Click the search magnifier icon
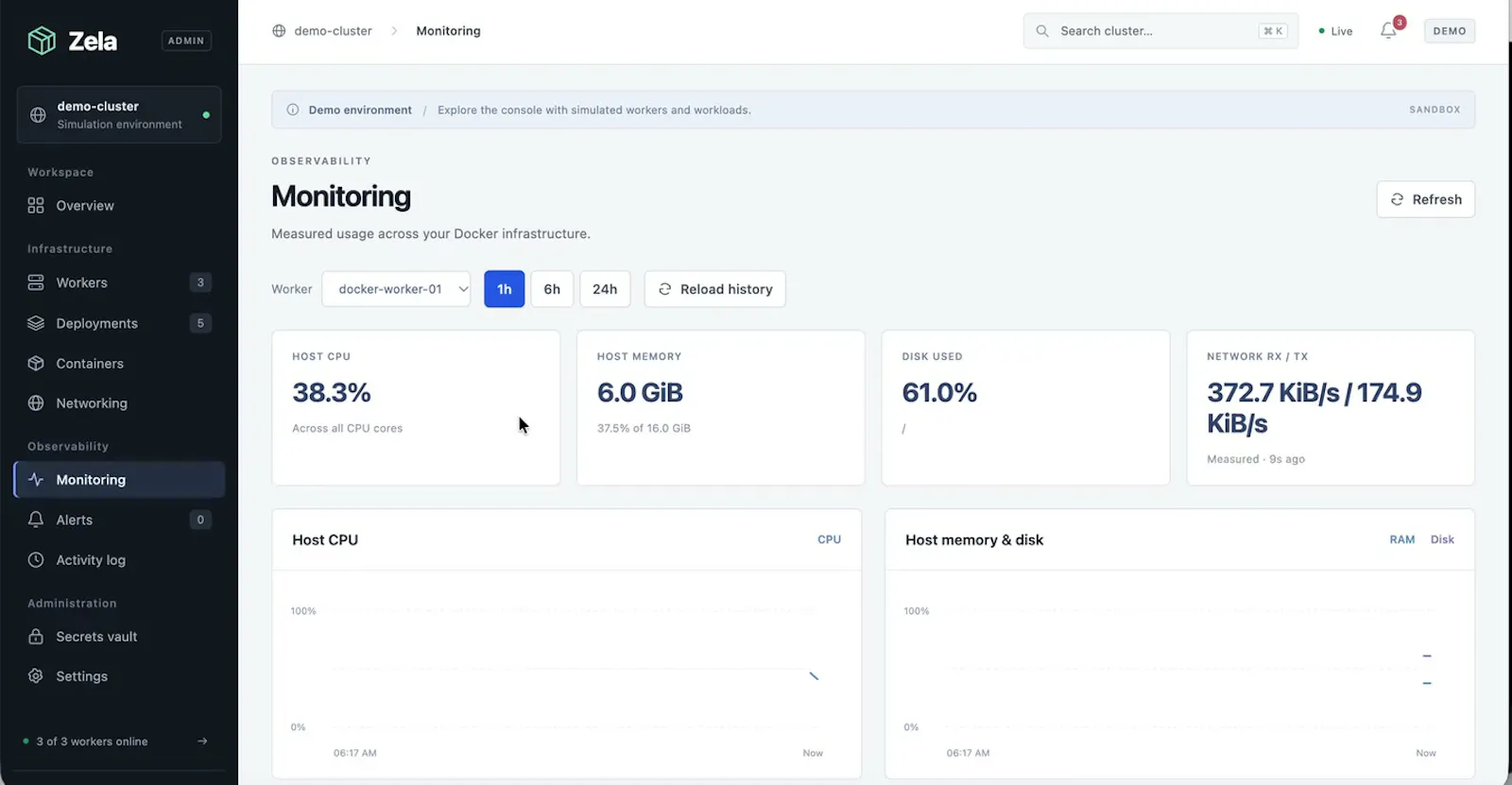This screenshot has width=1512, height=785. pos(1042,31)
